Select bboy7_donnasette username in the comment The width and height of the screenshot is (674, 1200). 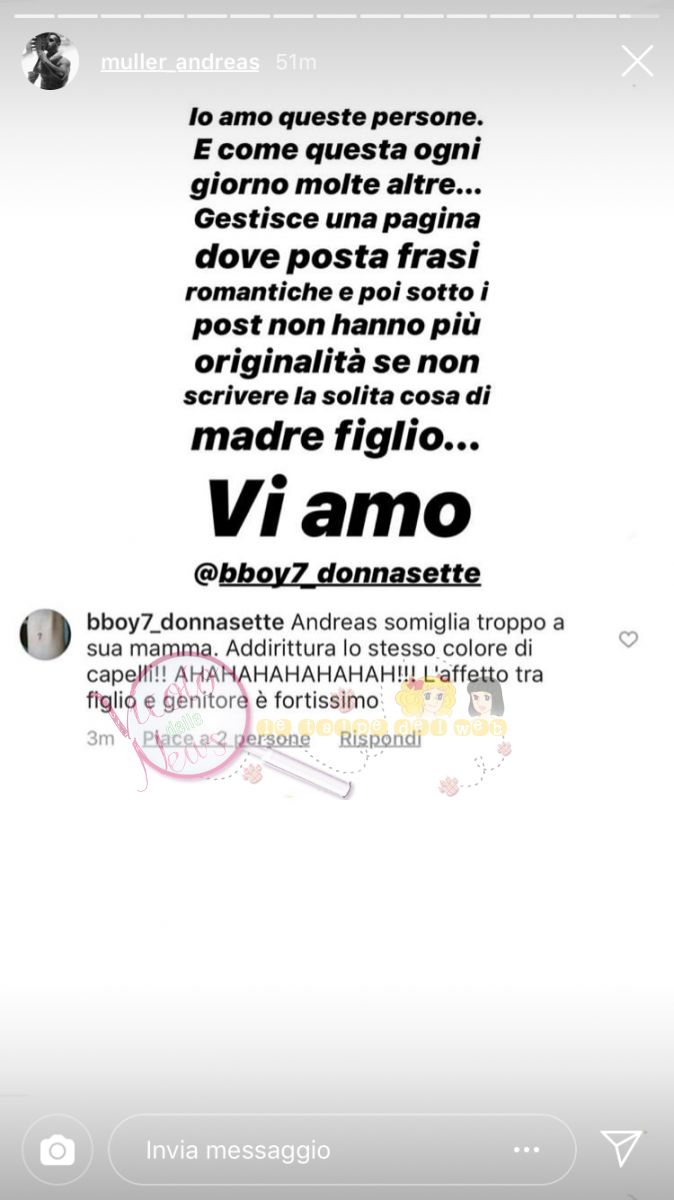click(x=185, y=622)
